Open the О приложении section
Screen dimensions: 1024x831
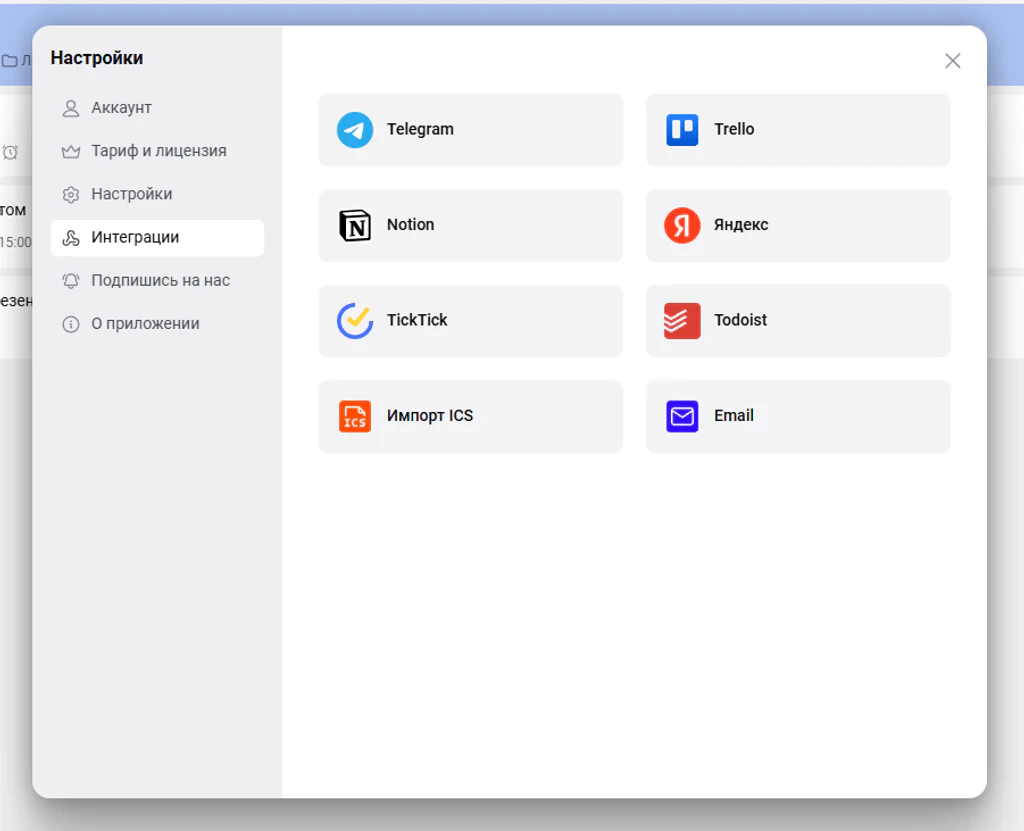point(157,324)
